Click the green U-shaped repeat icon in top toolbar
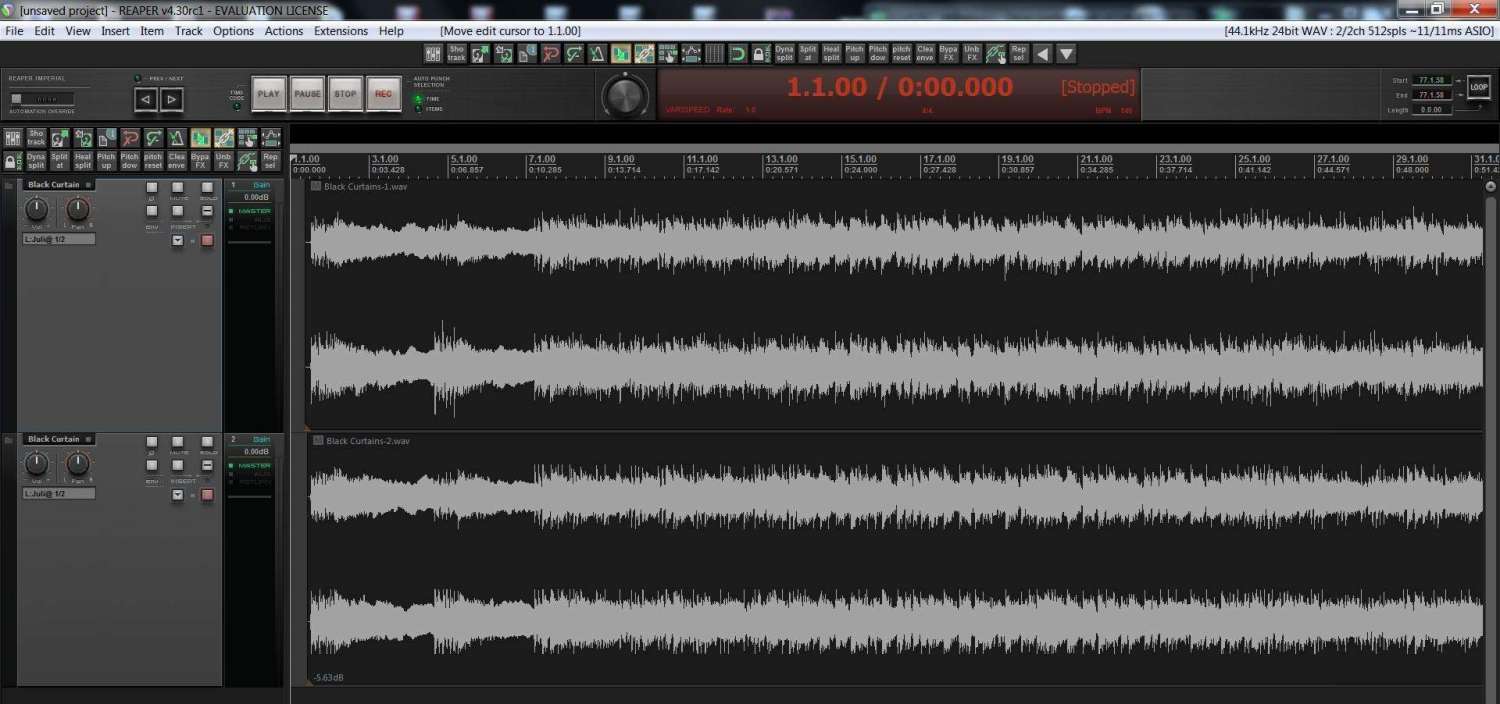The image size is (1500, 704). 738,53
